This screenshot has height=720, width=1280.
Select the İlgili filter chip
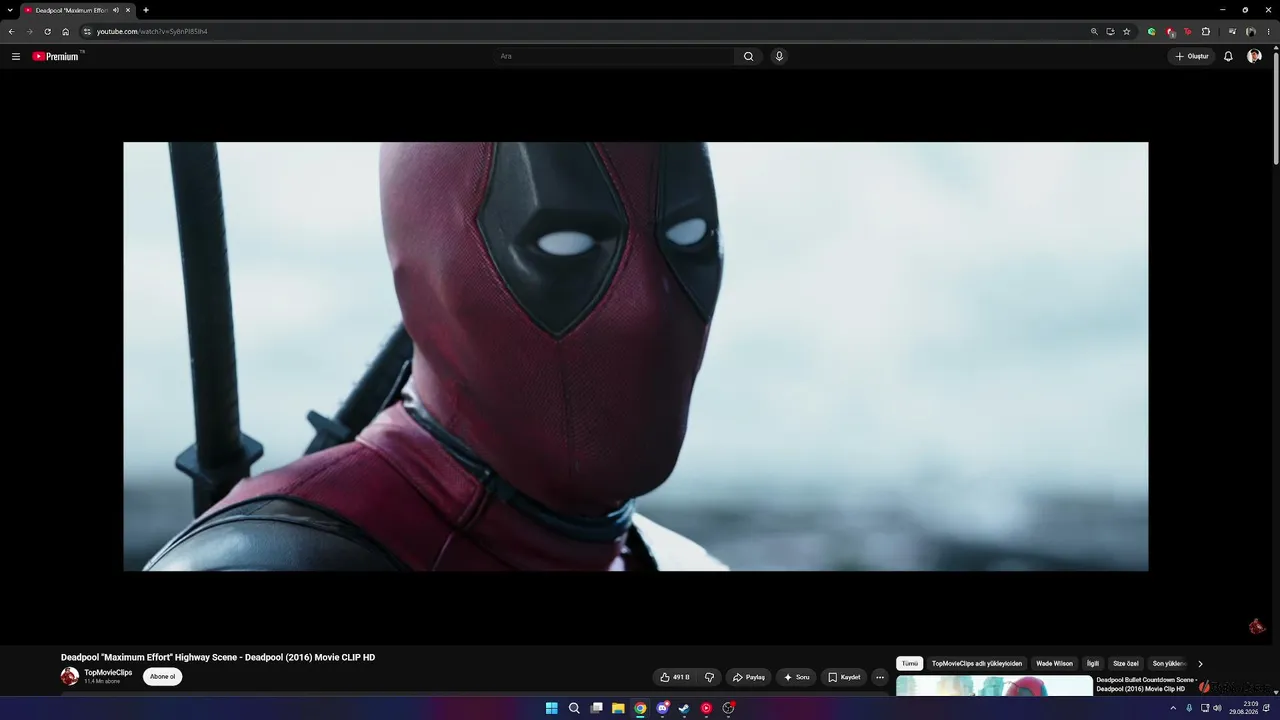[x=1093, y=663]
